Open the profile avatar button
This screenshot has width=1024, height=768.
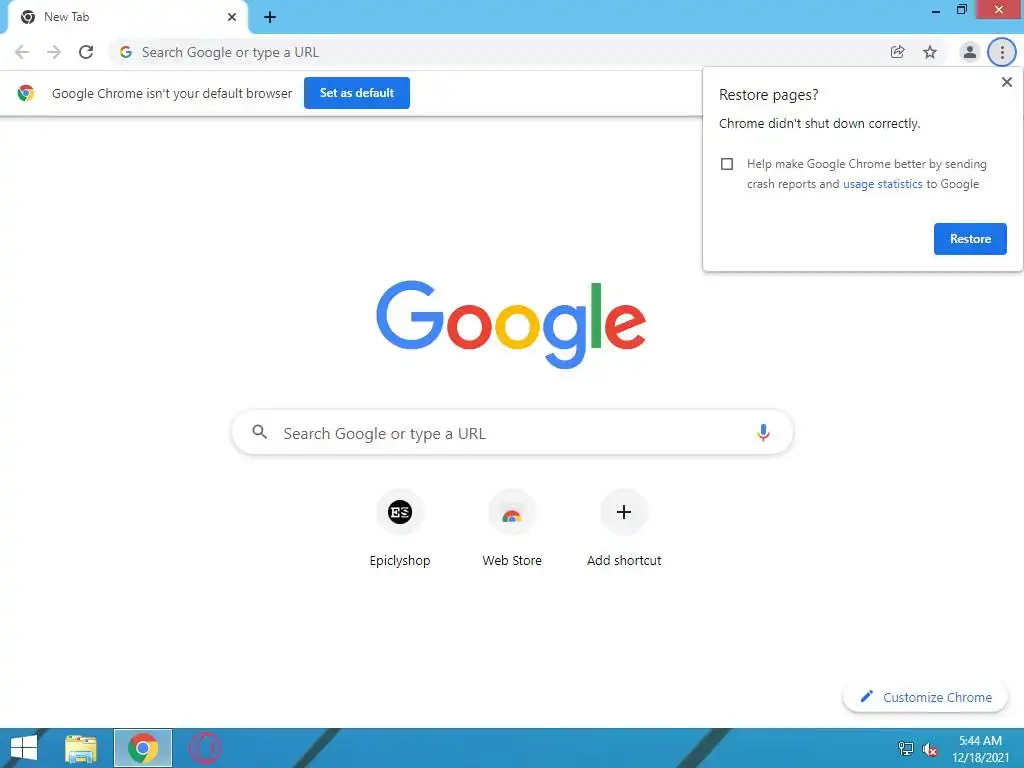point(970,52)
